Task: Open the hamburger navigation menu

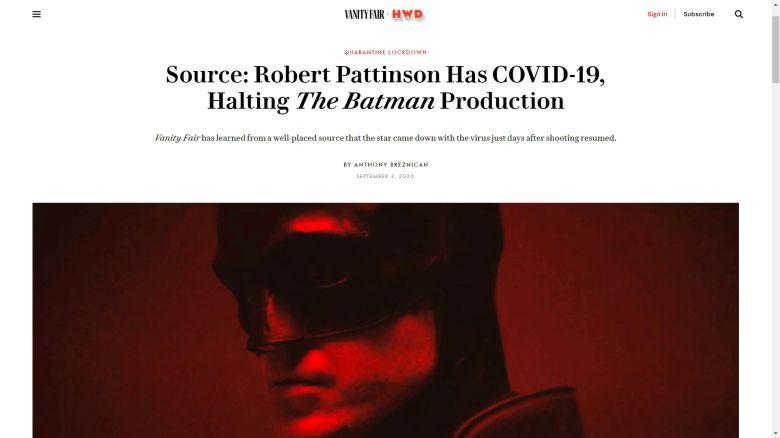Action: (x=36, y=14)
